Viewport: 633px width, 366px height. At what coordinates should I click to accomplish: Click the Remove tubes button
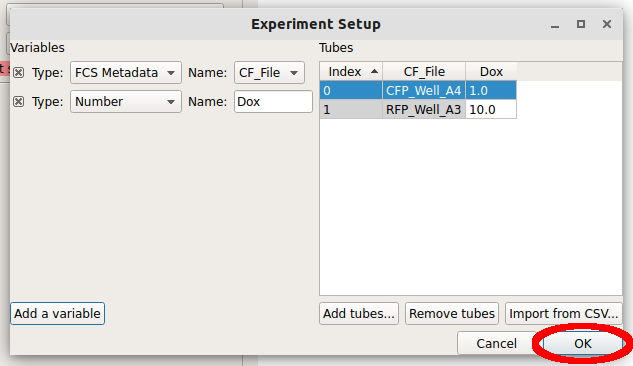452,314
